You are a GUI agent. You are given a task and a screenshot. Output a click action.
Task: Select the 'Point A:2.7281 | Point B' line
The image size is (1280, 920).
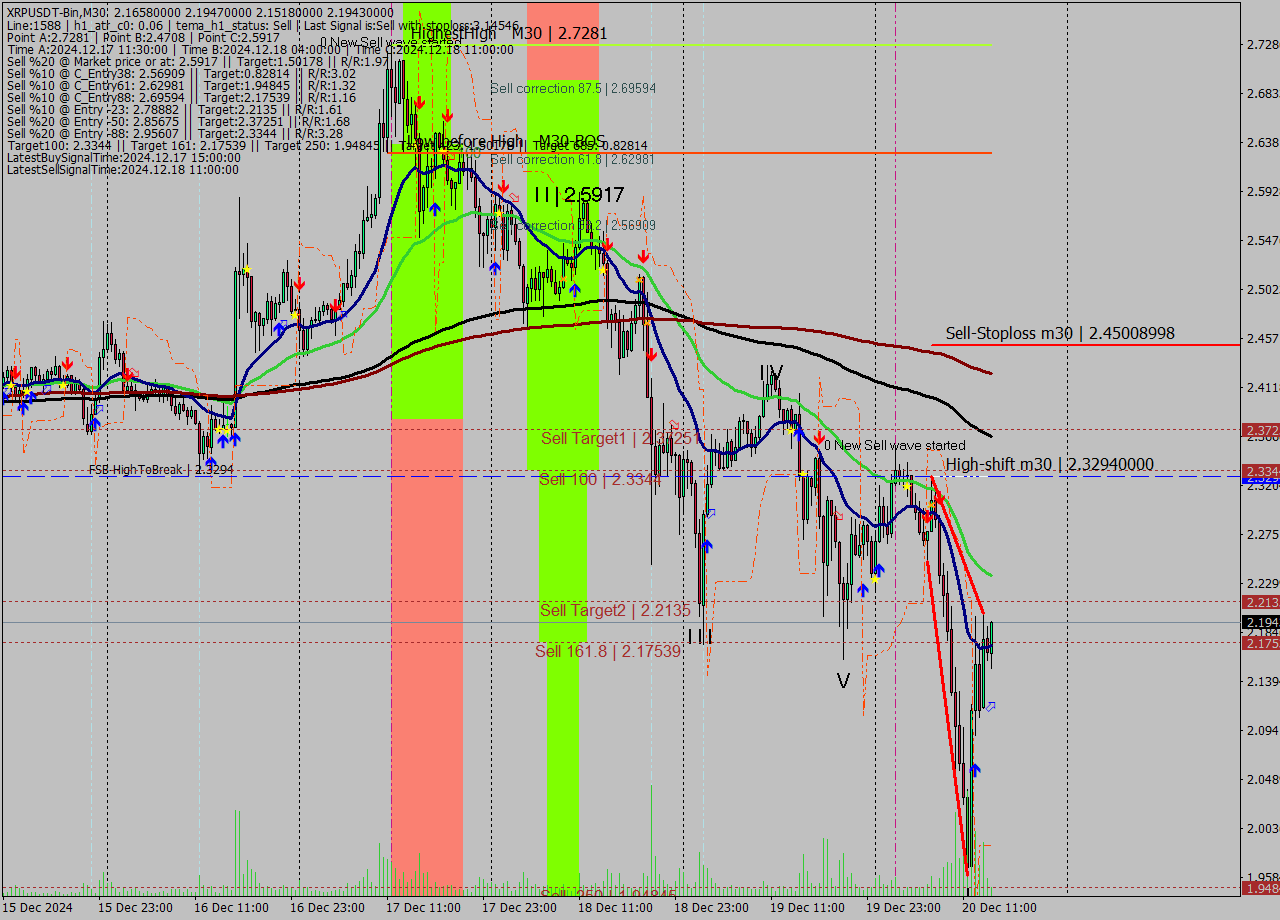click(x=143, y=38)
